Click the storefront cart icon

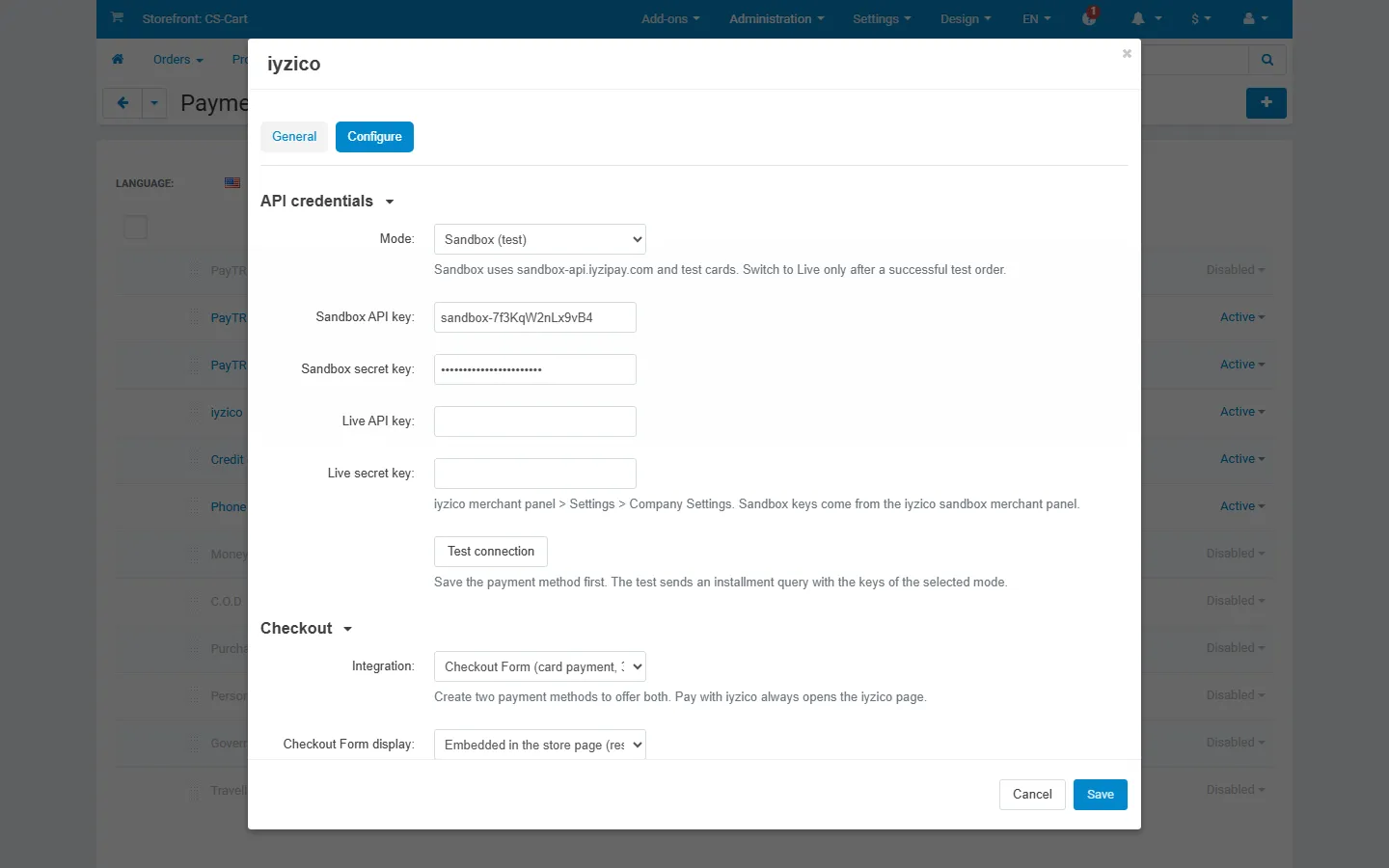pos(117,17)
